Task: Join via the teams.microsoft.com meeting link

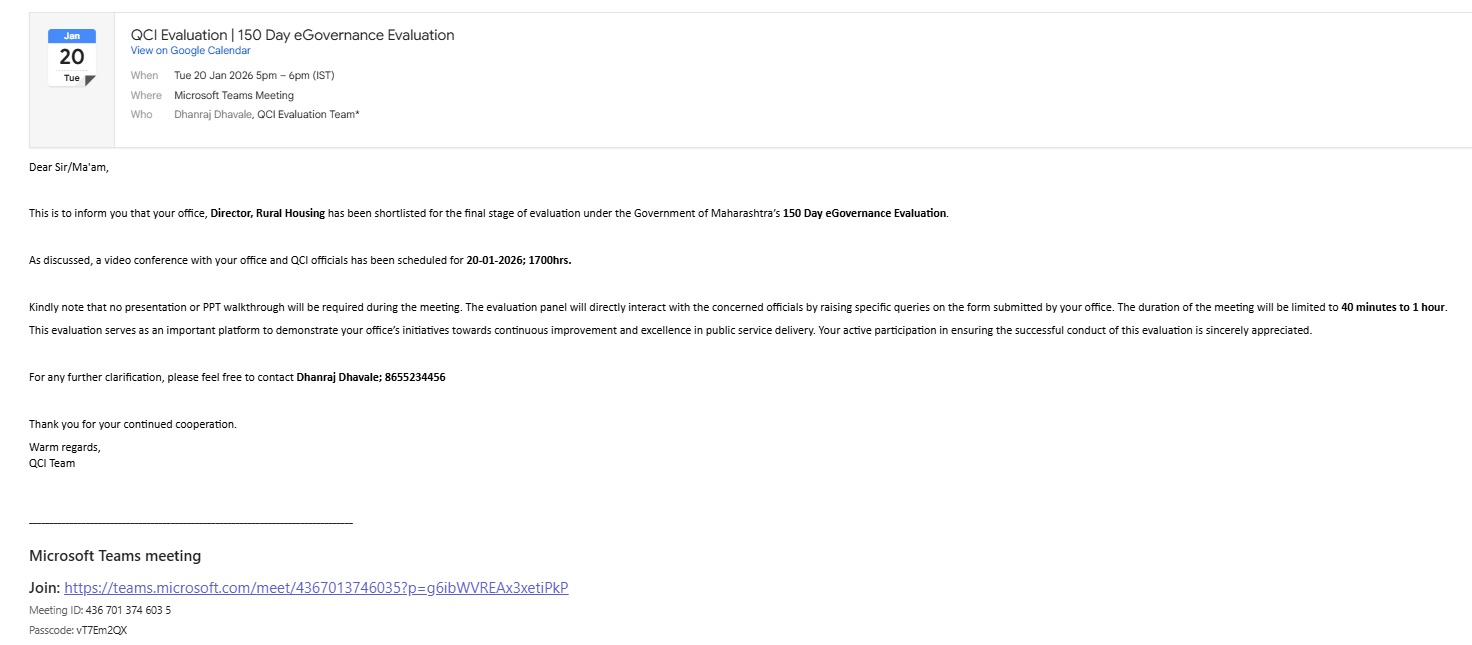Action: pos(316,588)
